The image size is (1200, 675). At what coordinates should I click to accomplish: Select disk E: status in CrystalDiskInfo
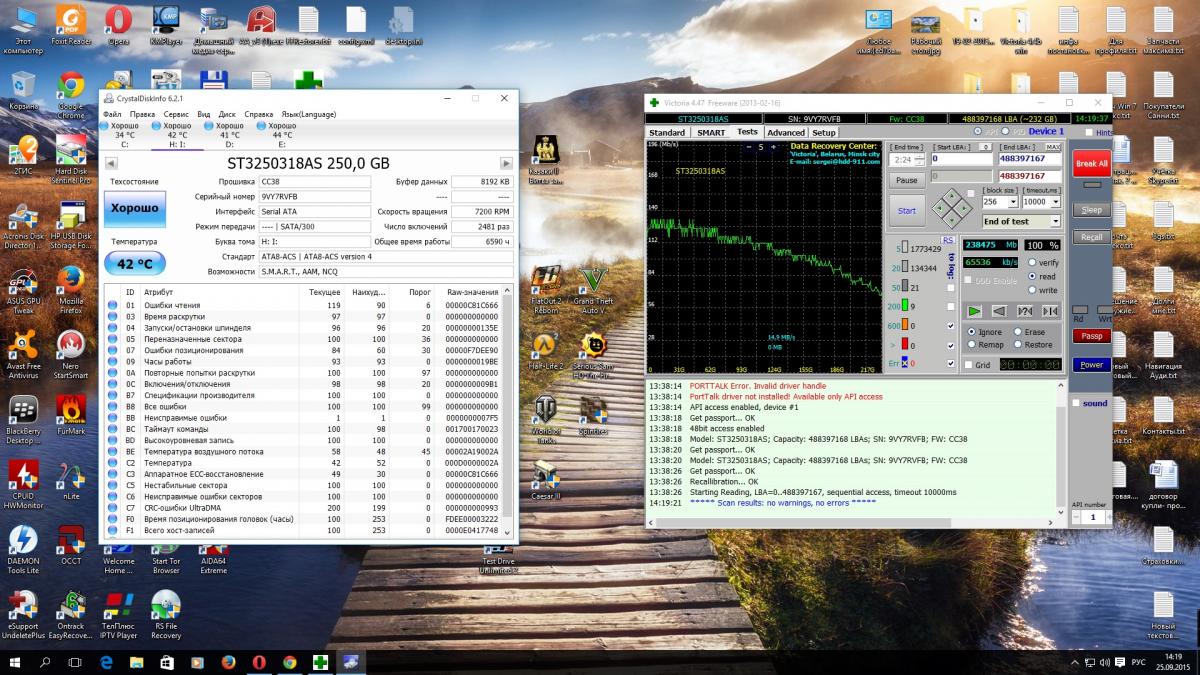[282, 135]
